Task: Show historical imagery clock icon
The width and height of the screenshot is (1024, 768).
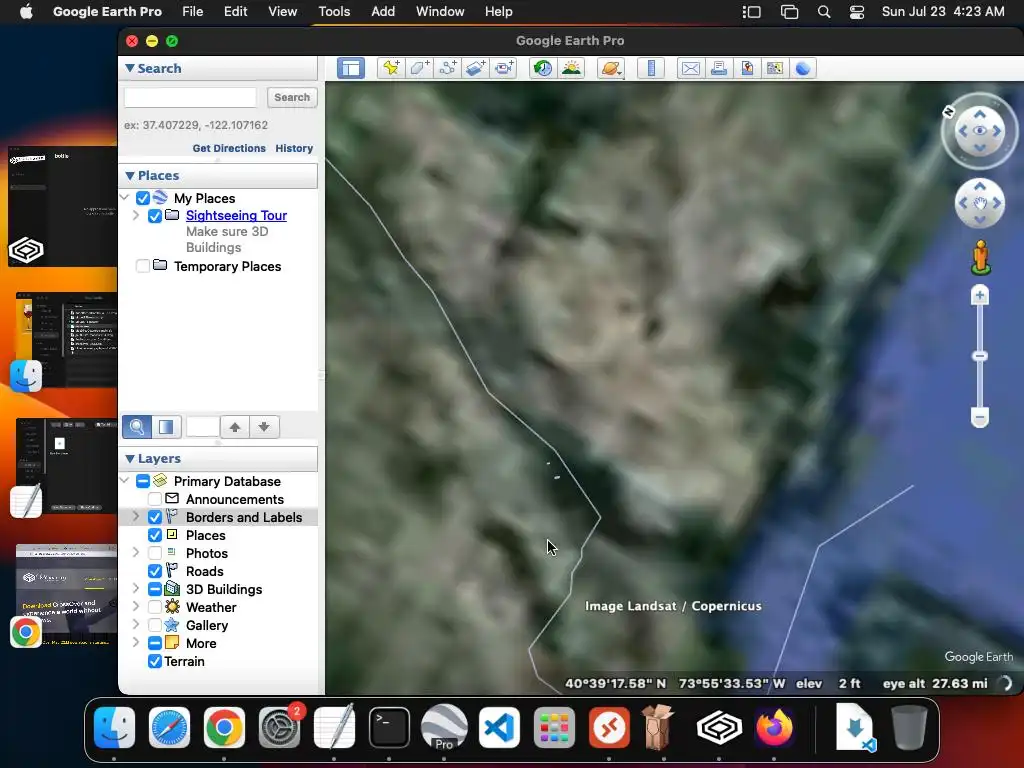Action: click(x=543, y=68)
